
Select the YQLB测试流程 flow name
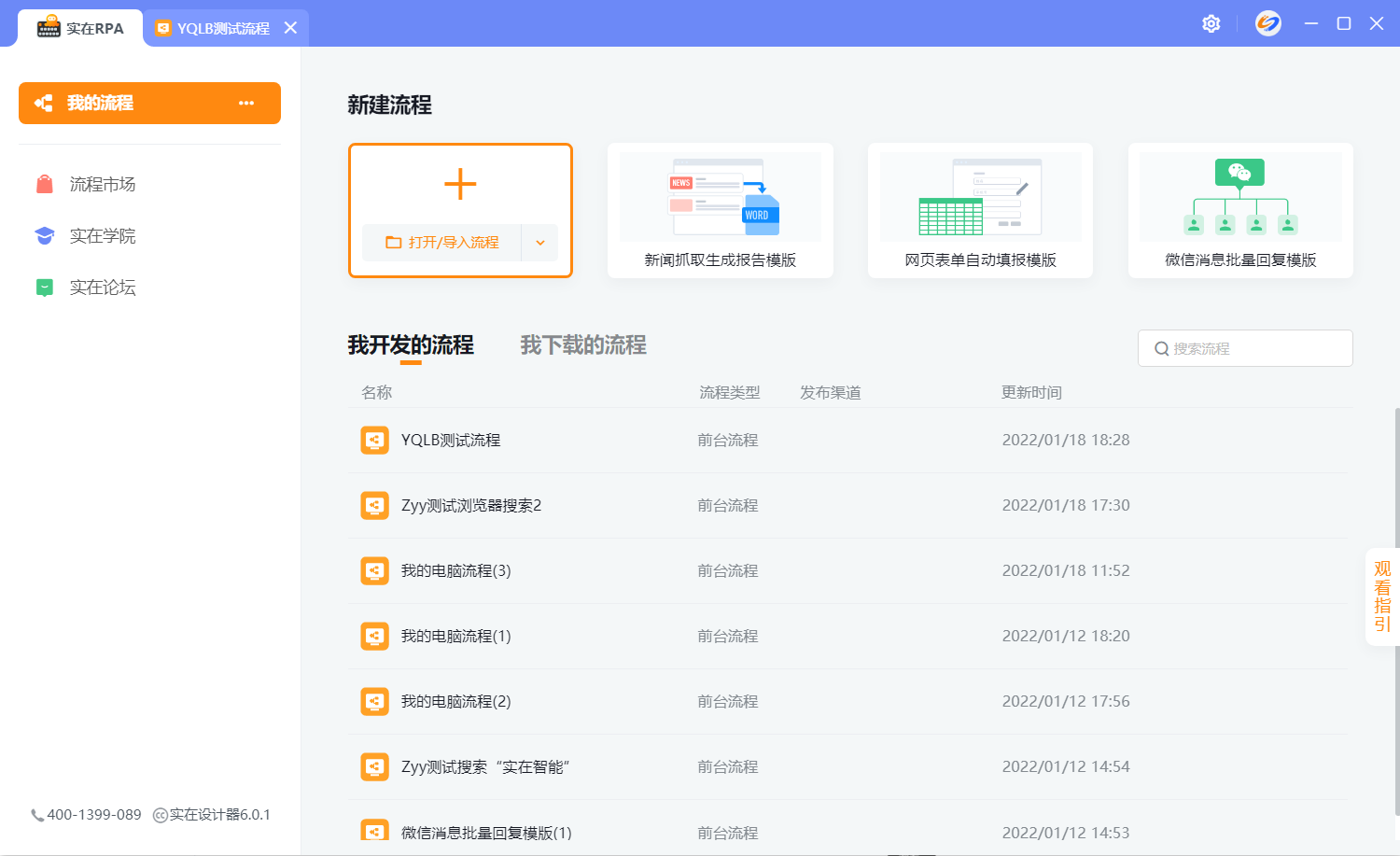pos(451,440)
